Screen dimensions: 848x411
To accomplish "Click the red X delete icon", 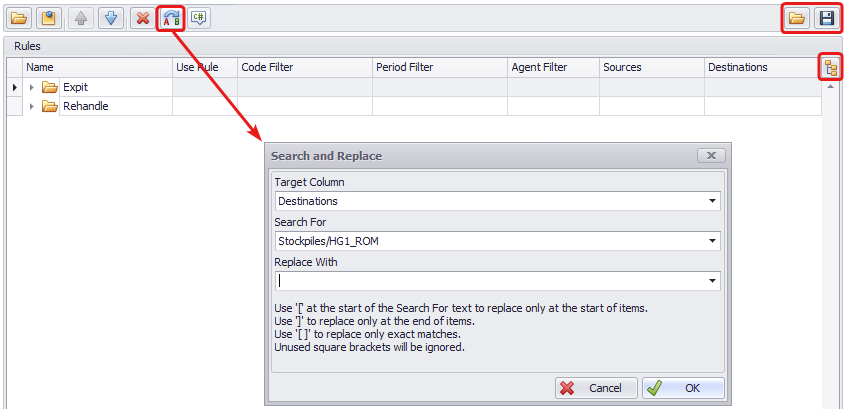I will (142, 18).
